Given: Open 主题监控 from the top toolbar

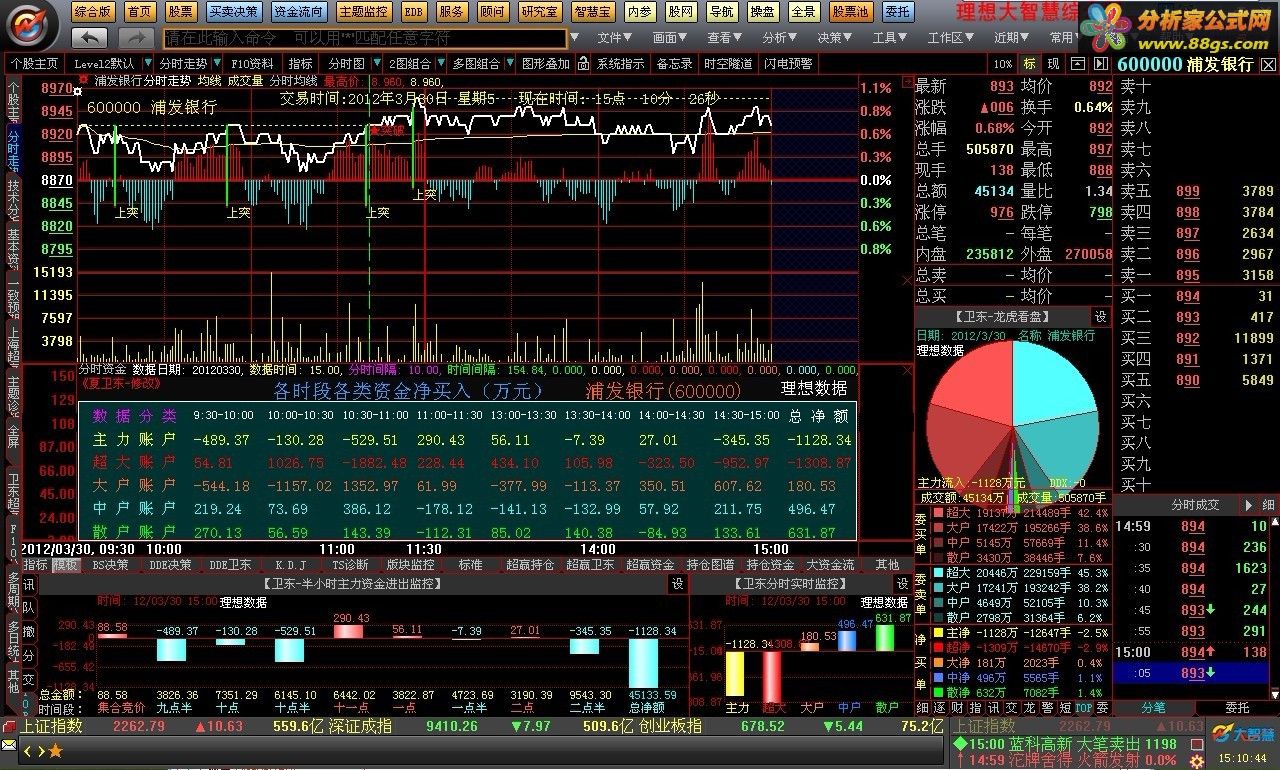Looking at the screenshot, I should pos(363,12).
